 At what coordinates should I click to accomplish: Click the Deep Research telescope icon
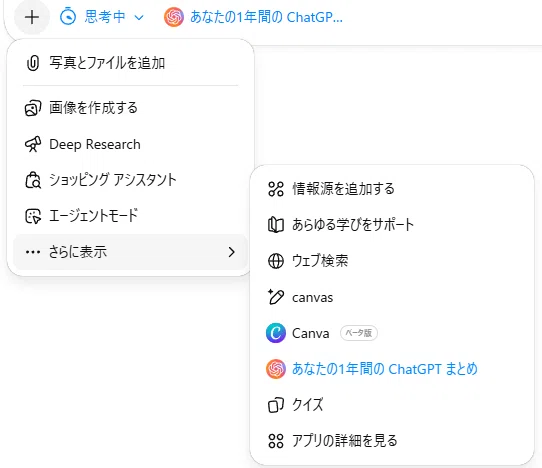click(x=33, y=144)
